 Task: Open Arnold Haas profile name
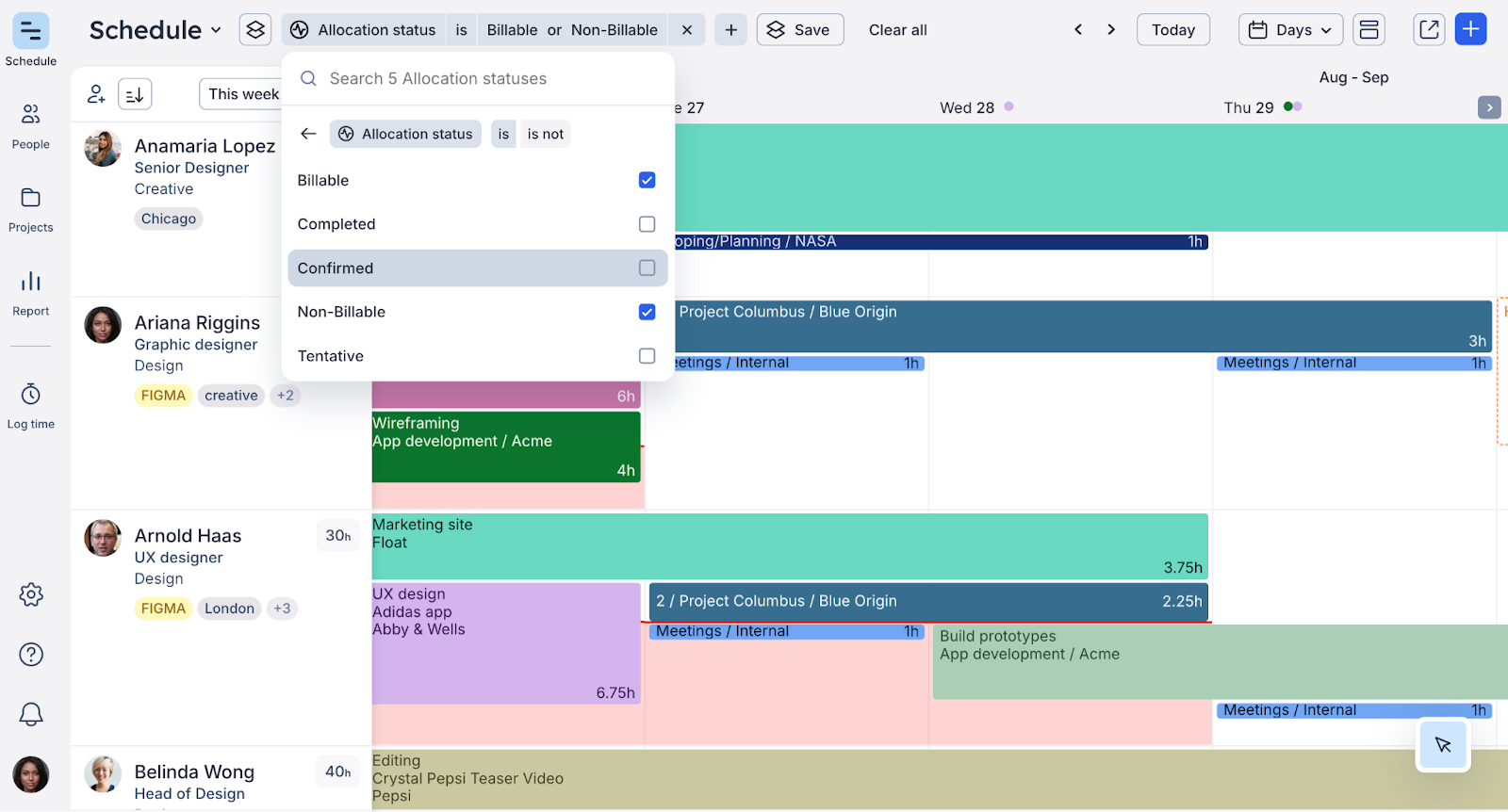[188, 536]
